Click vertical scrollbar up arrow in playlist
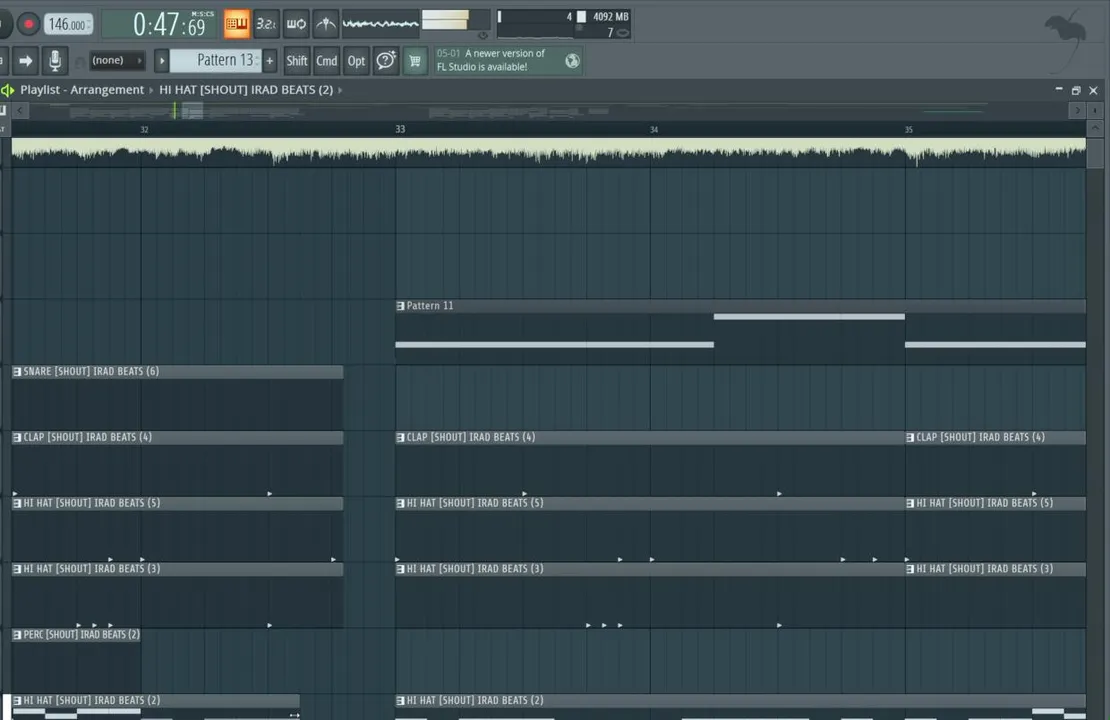 point(1095,129)
